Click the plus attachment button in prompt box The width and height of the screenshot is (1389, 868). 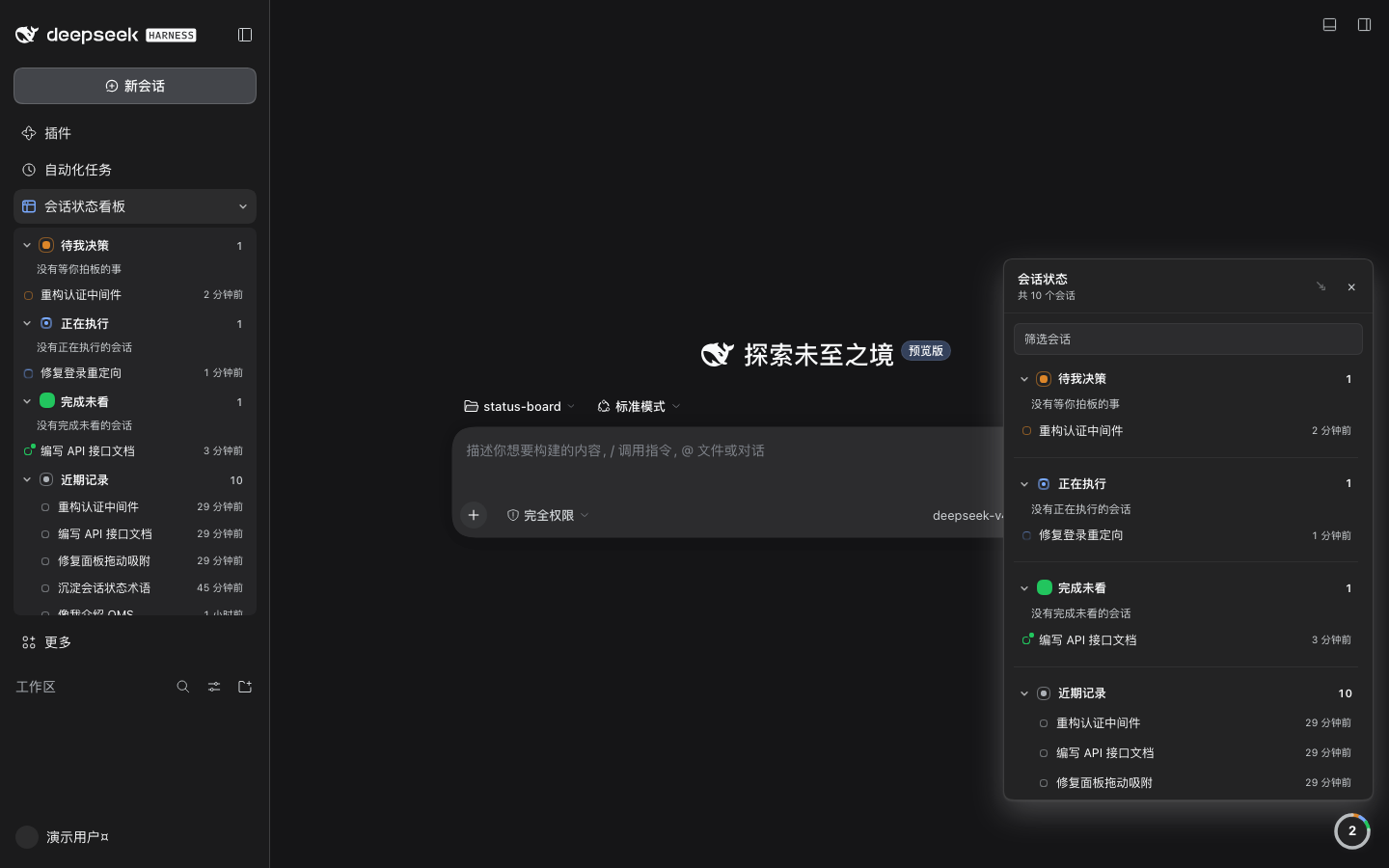click(474, 515)
